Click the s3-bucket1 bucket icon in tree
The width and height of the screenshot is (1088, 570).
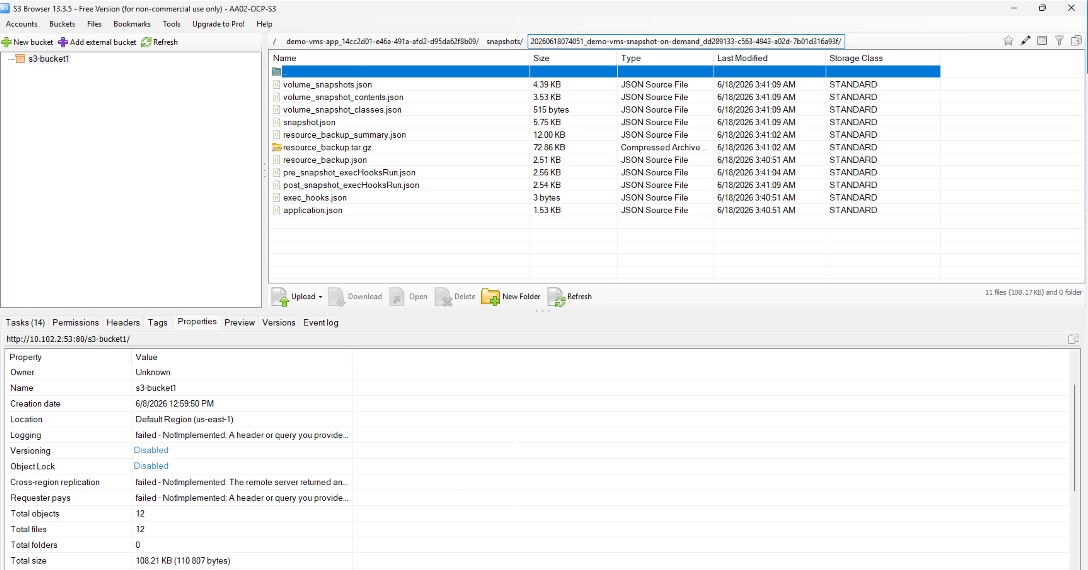[20, 59]
